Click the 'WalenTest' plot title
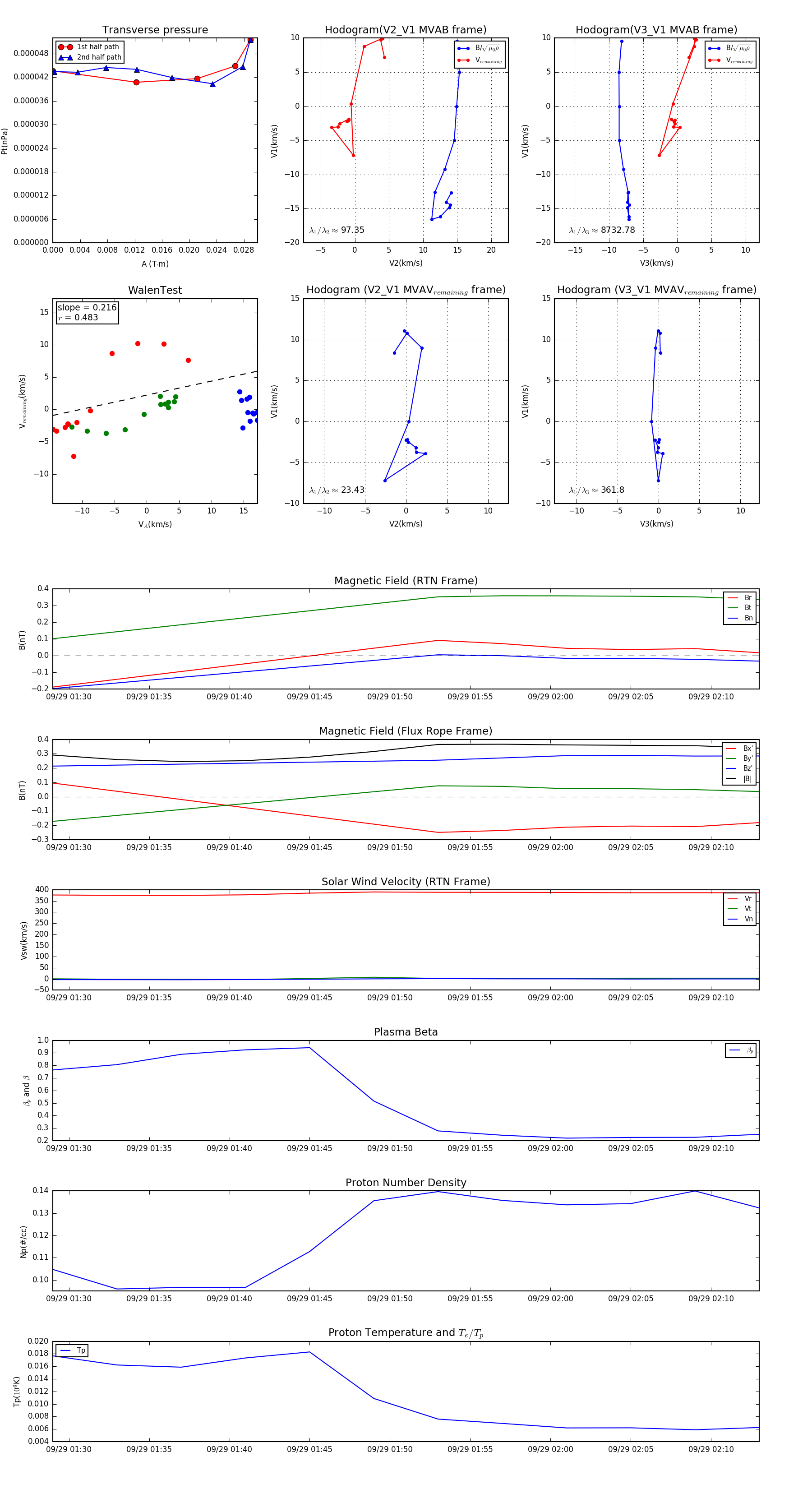This screenshot has height=1489, width=812. (x=155, y=290)
